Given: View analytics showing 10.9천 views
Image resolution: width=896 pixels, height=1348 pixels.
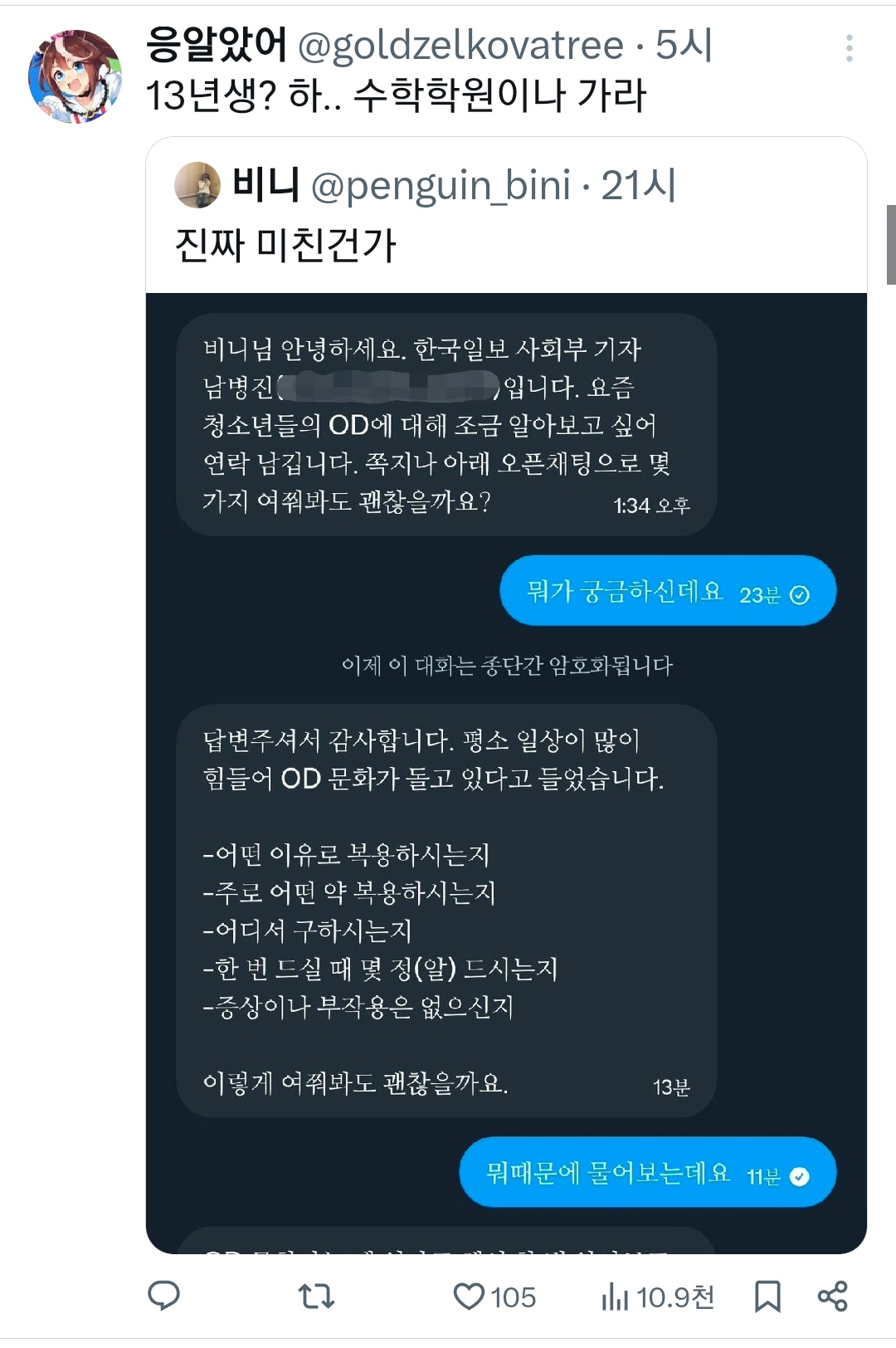Looking at the screenshot, I should pyautogui.click(x=658, y=1297).
